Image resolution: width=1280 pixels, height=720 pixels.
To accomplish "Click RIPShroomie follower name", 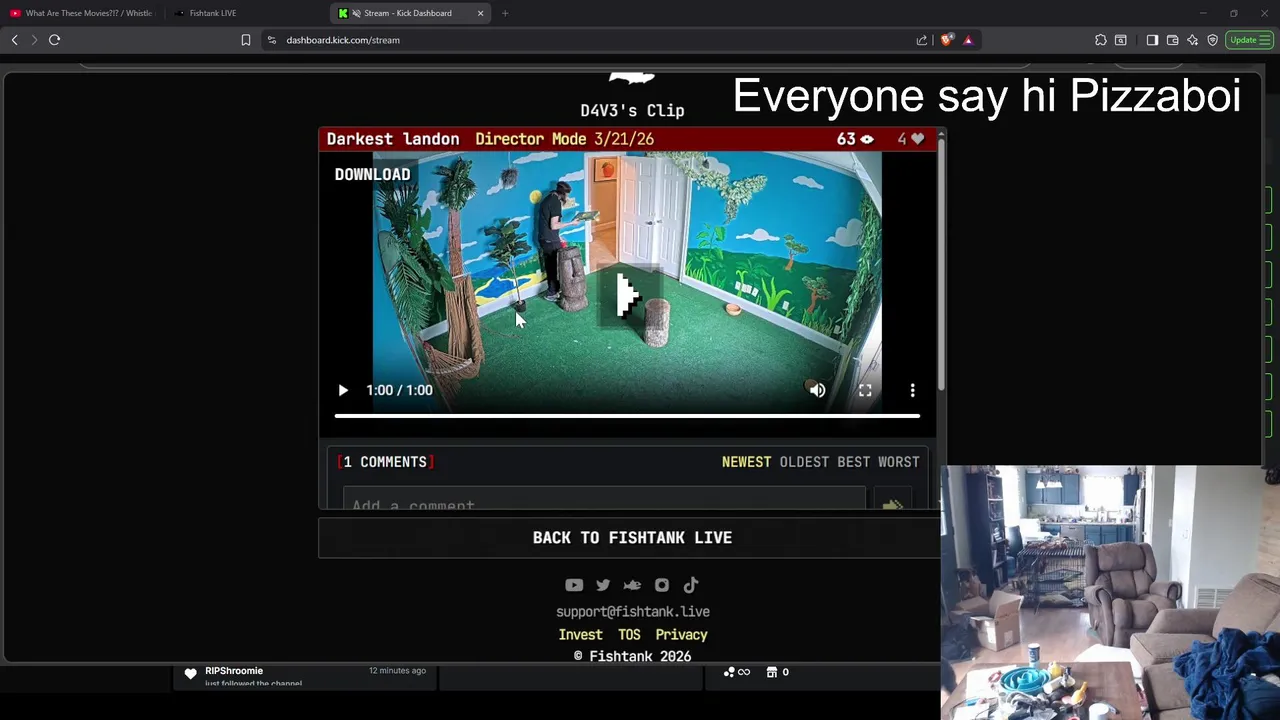I will click(x=234, y=671).
